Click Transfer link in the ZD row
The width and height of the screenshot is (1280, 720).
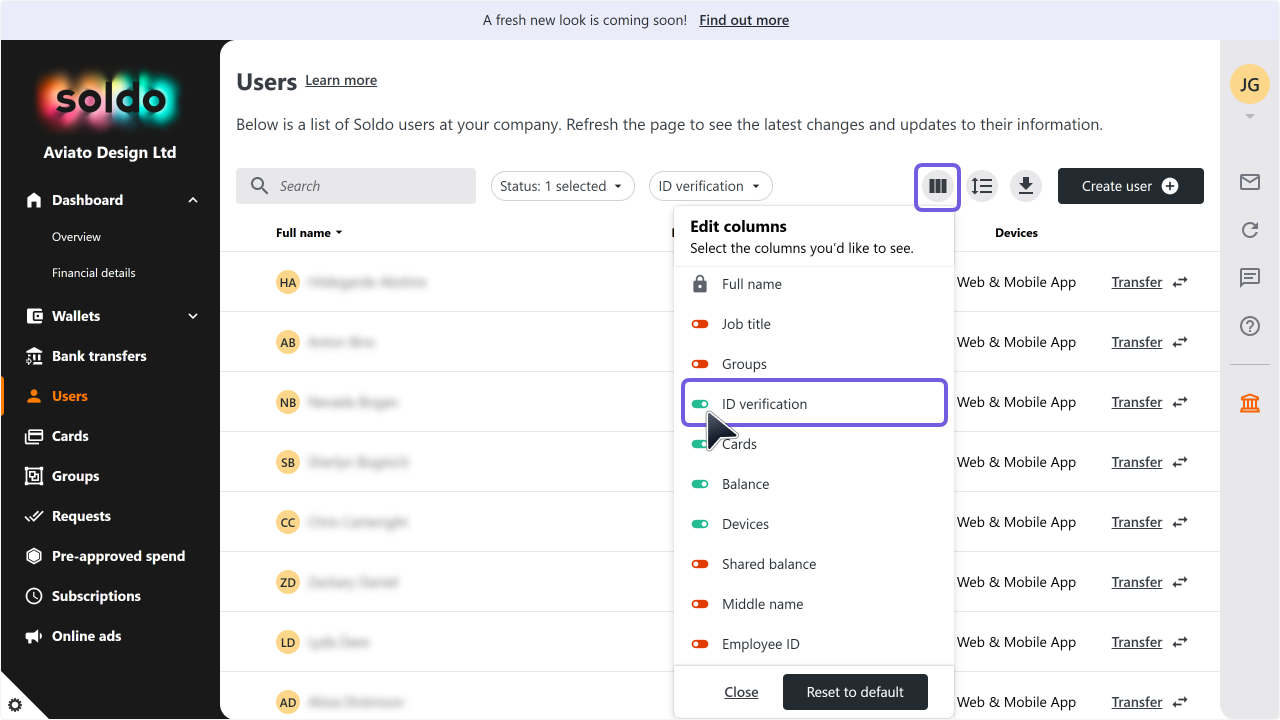(1137, 582)
